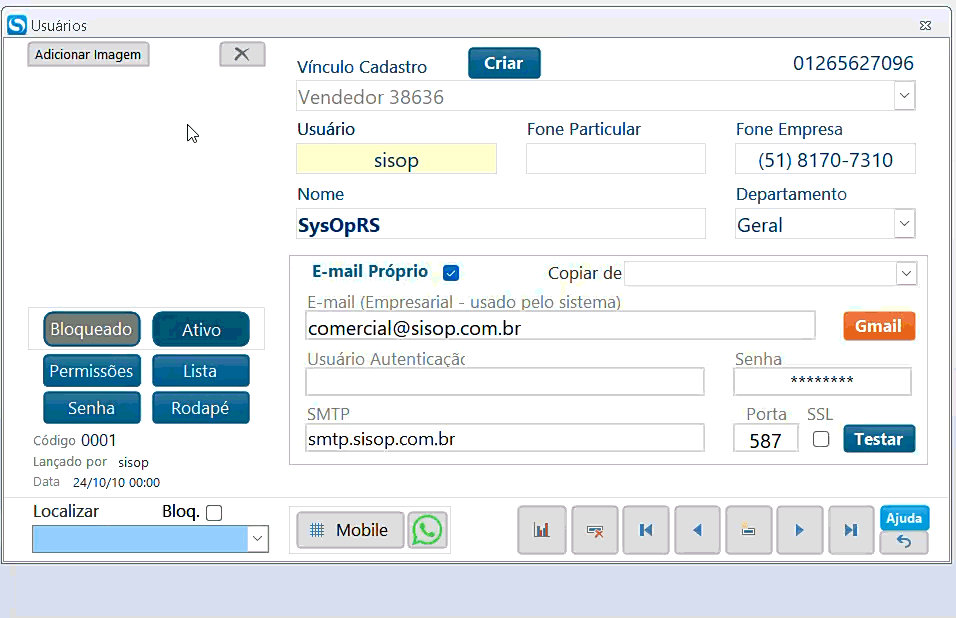Viewport: 956px width, 618px height.
Task: Go to the first user record
Action: pos(646,530)
